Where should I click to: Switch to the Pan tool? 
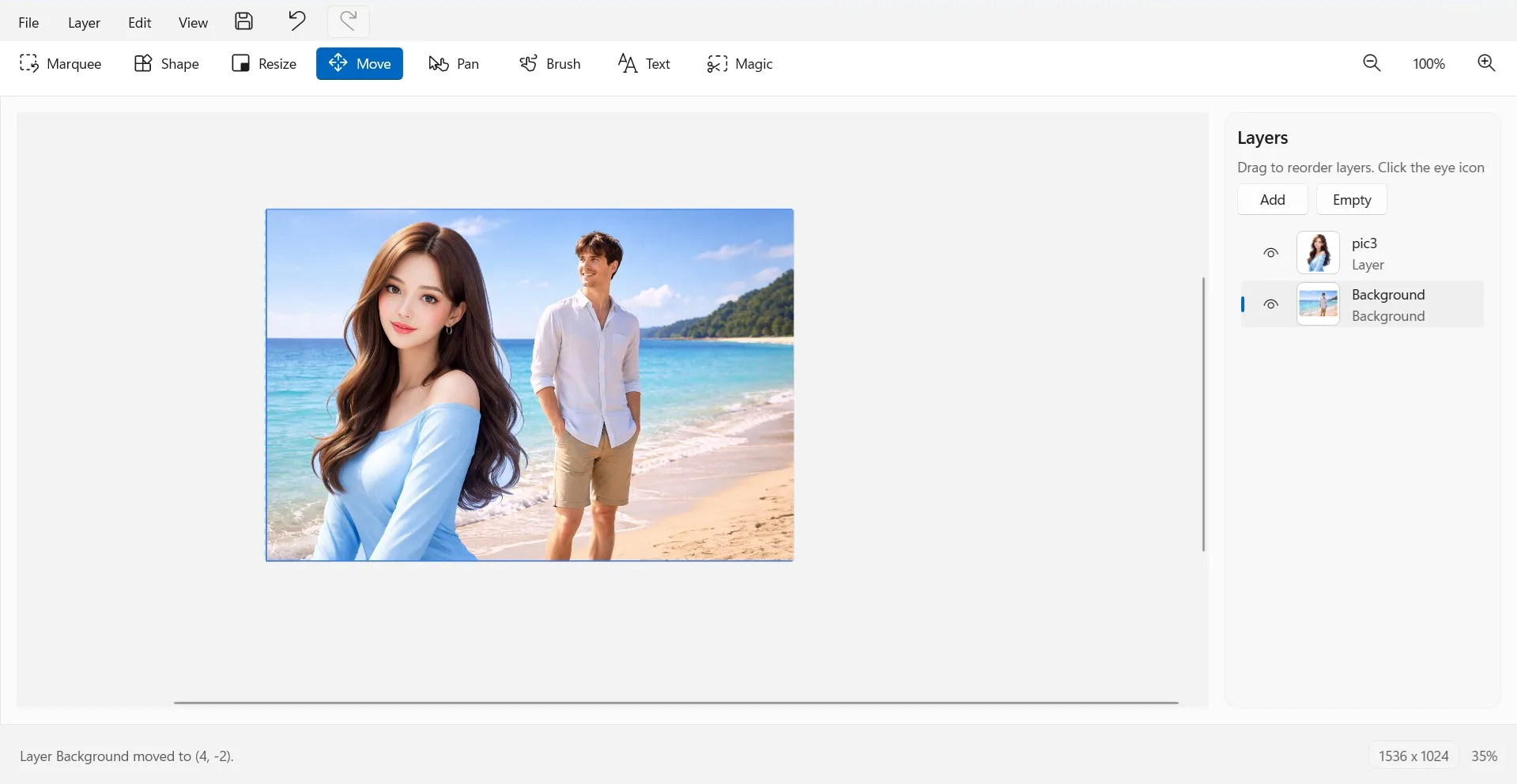(x=454, y=64)
